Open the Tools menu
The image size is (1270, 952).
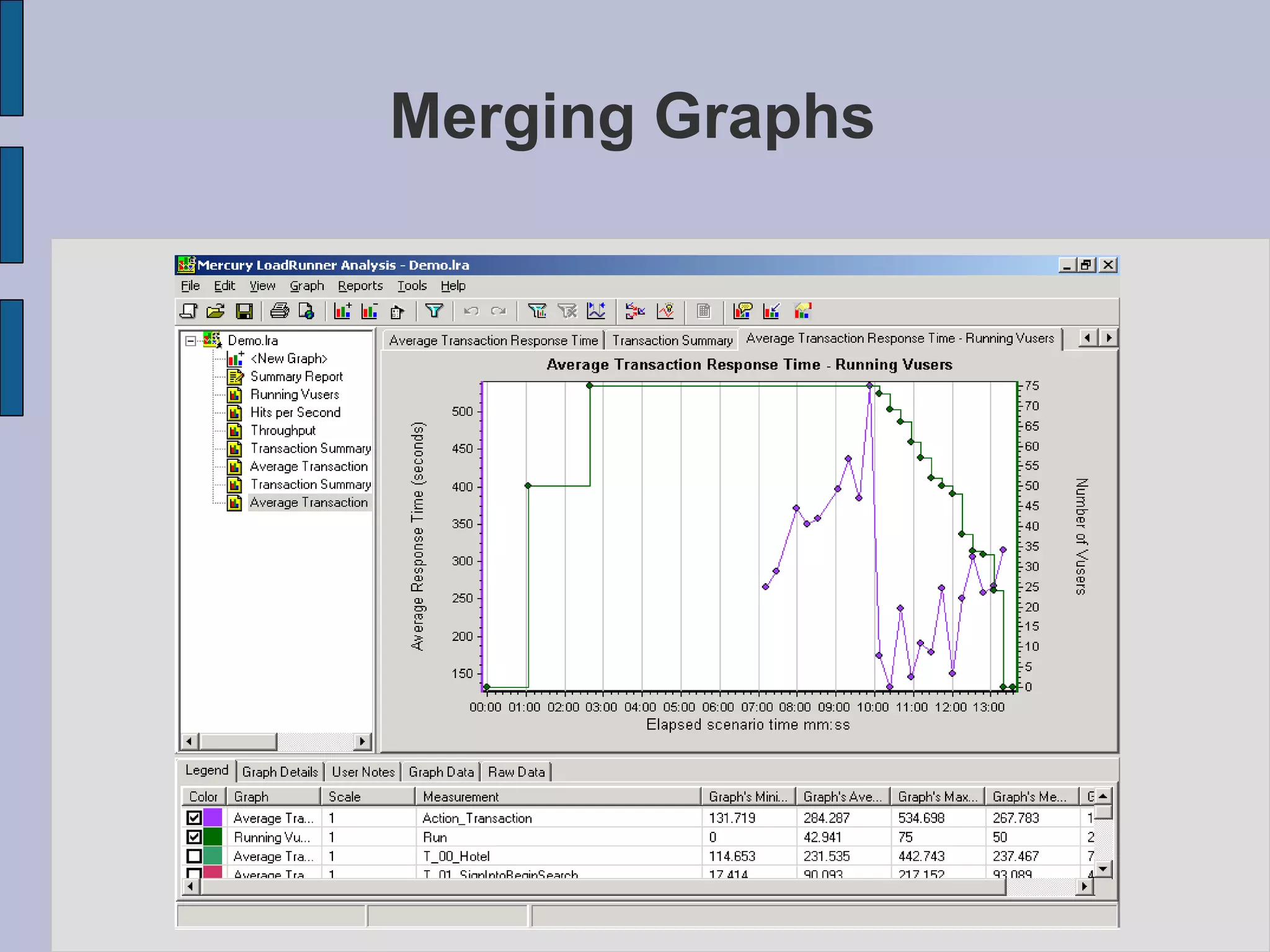click(x=412, y=286)
